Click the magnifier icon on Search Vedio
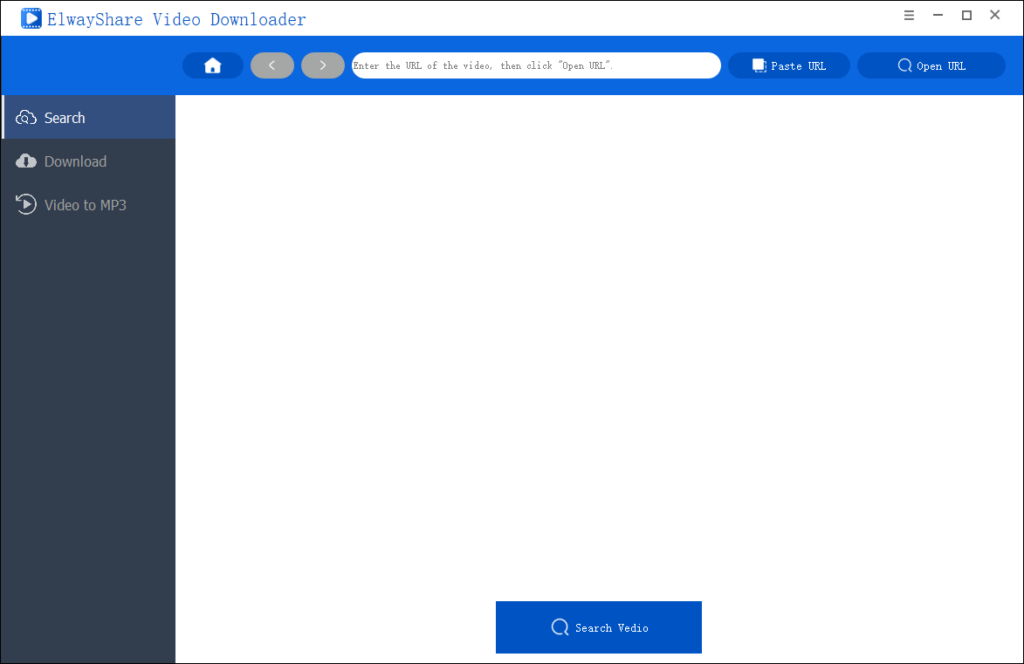This screenshot has width=1024, height=664. coord(560,628)
